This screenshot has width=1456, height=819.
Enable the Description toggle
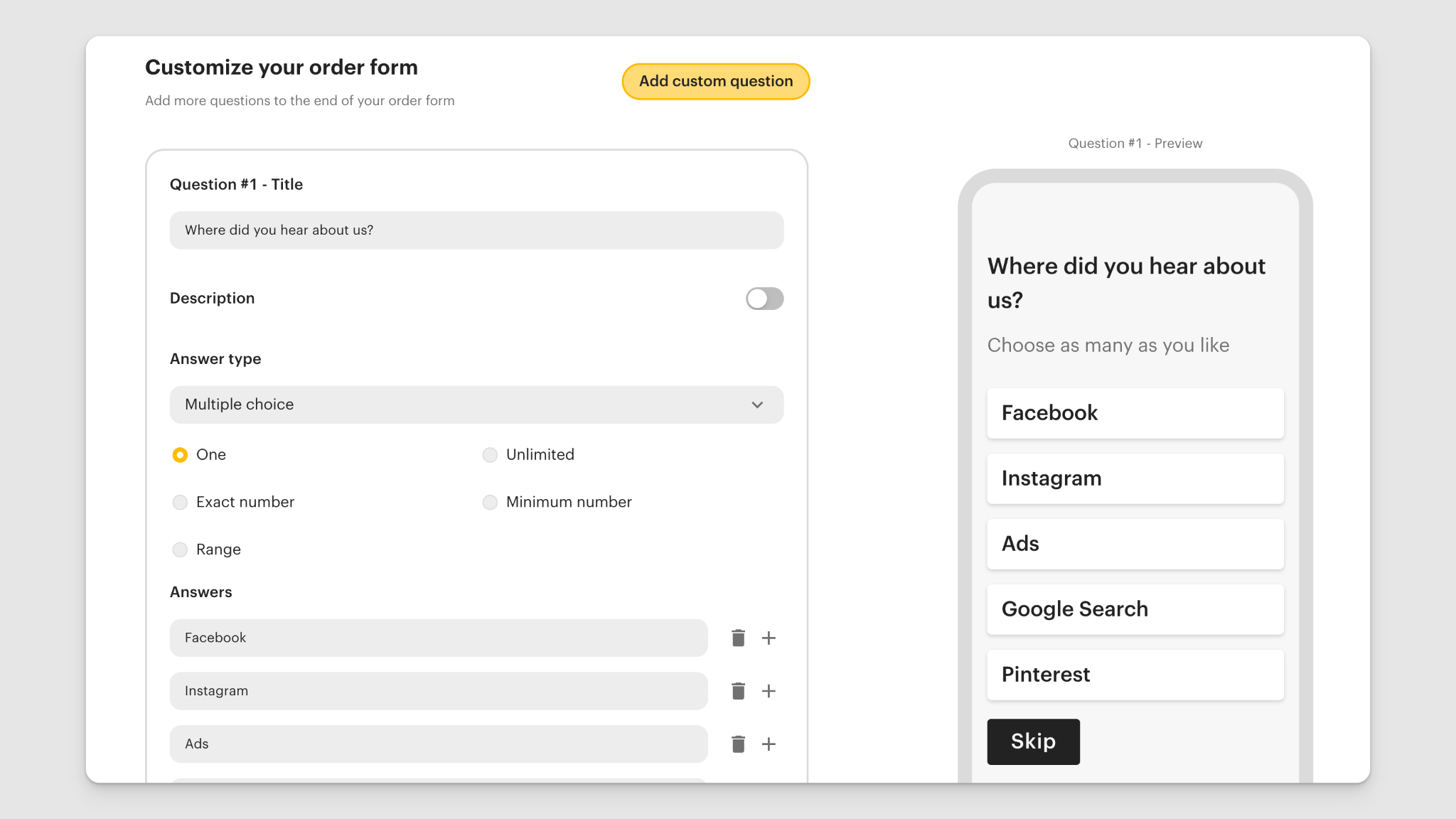(x=764, y=299)
